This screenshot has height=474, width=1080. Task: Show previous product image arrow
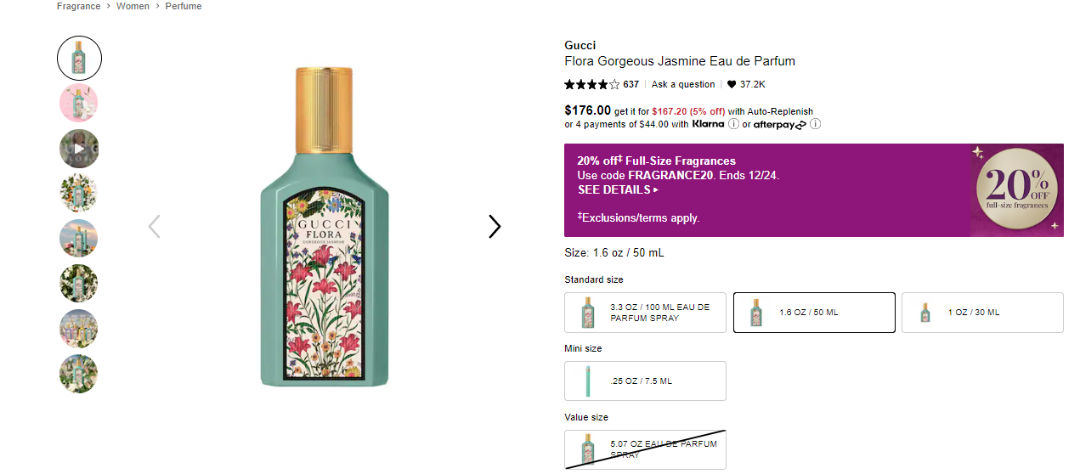coord(154,227)
